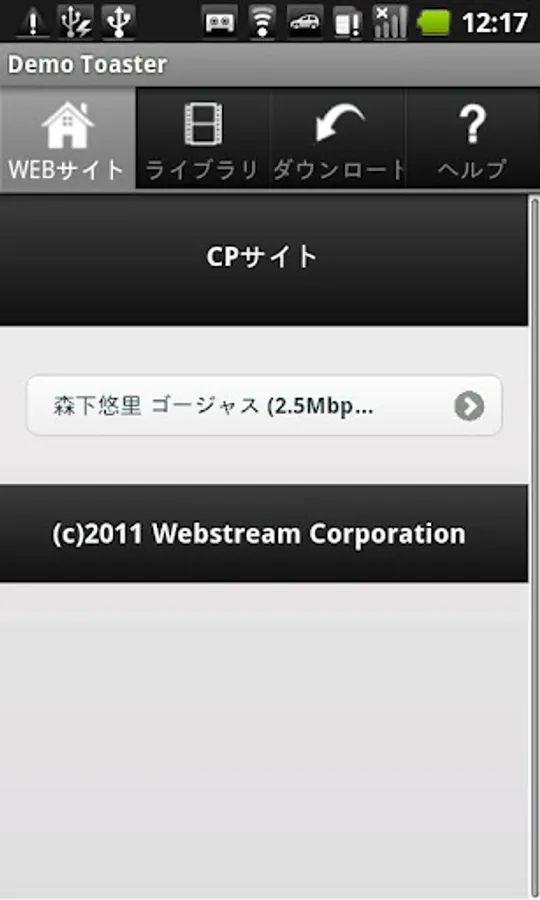Tap the ダウンロード curved arrow icon

[x=339, y=123]
